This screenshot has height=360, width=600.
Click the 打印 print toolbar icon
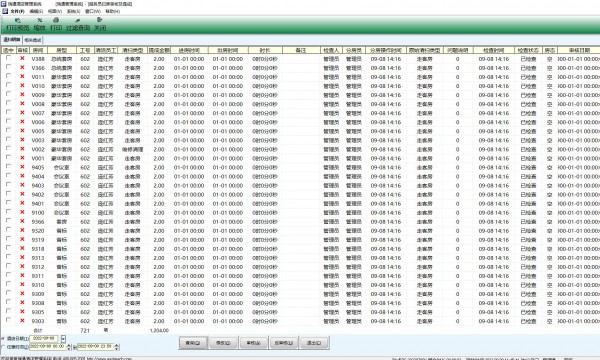click(56, 24)
